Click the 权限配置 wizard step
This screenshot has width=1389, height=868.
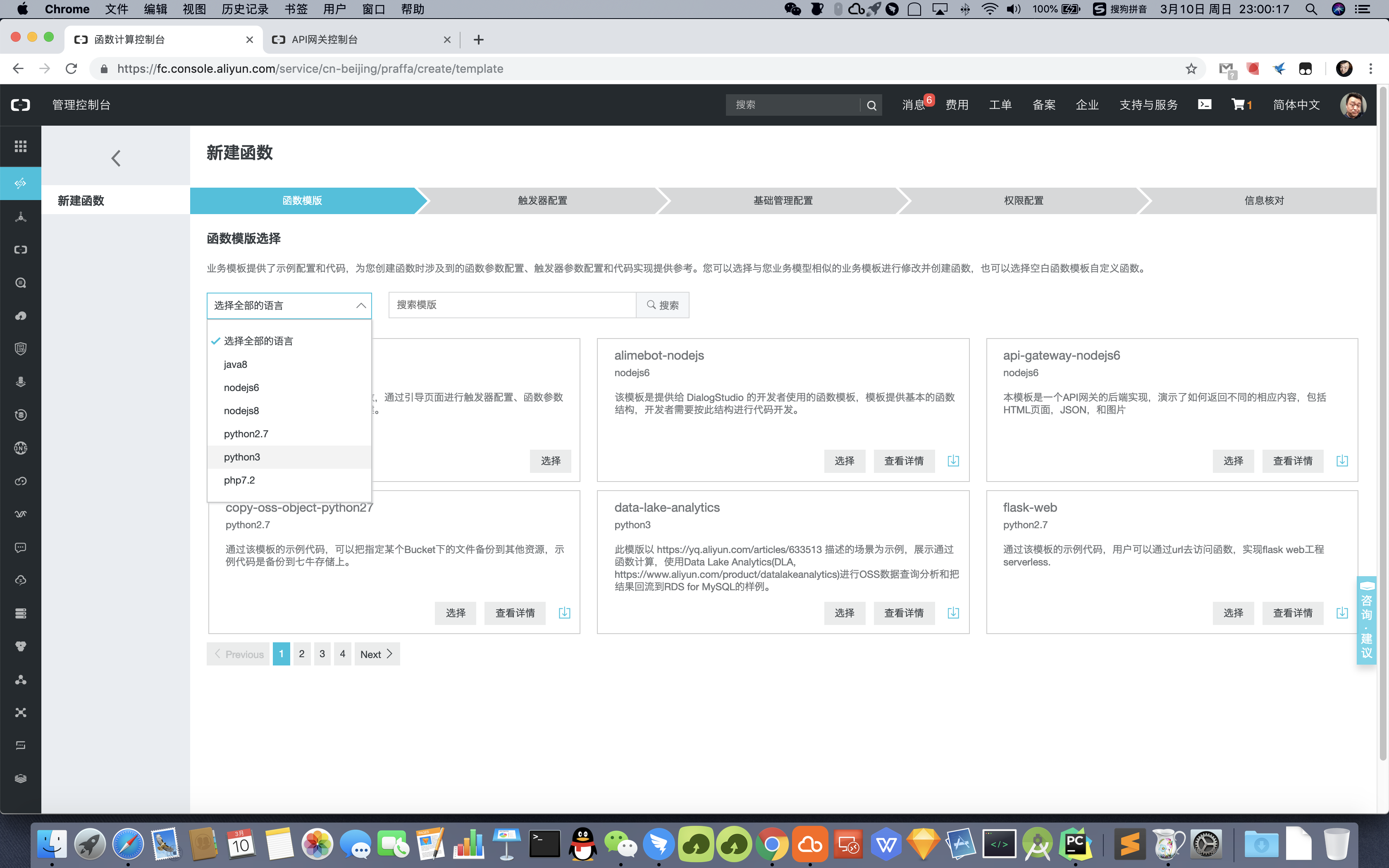click(x=1024, y=200)
